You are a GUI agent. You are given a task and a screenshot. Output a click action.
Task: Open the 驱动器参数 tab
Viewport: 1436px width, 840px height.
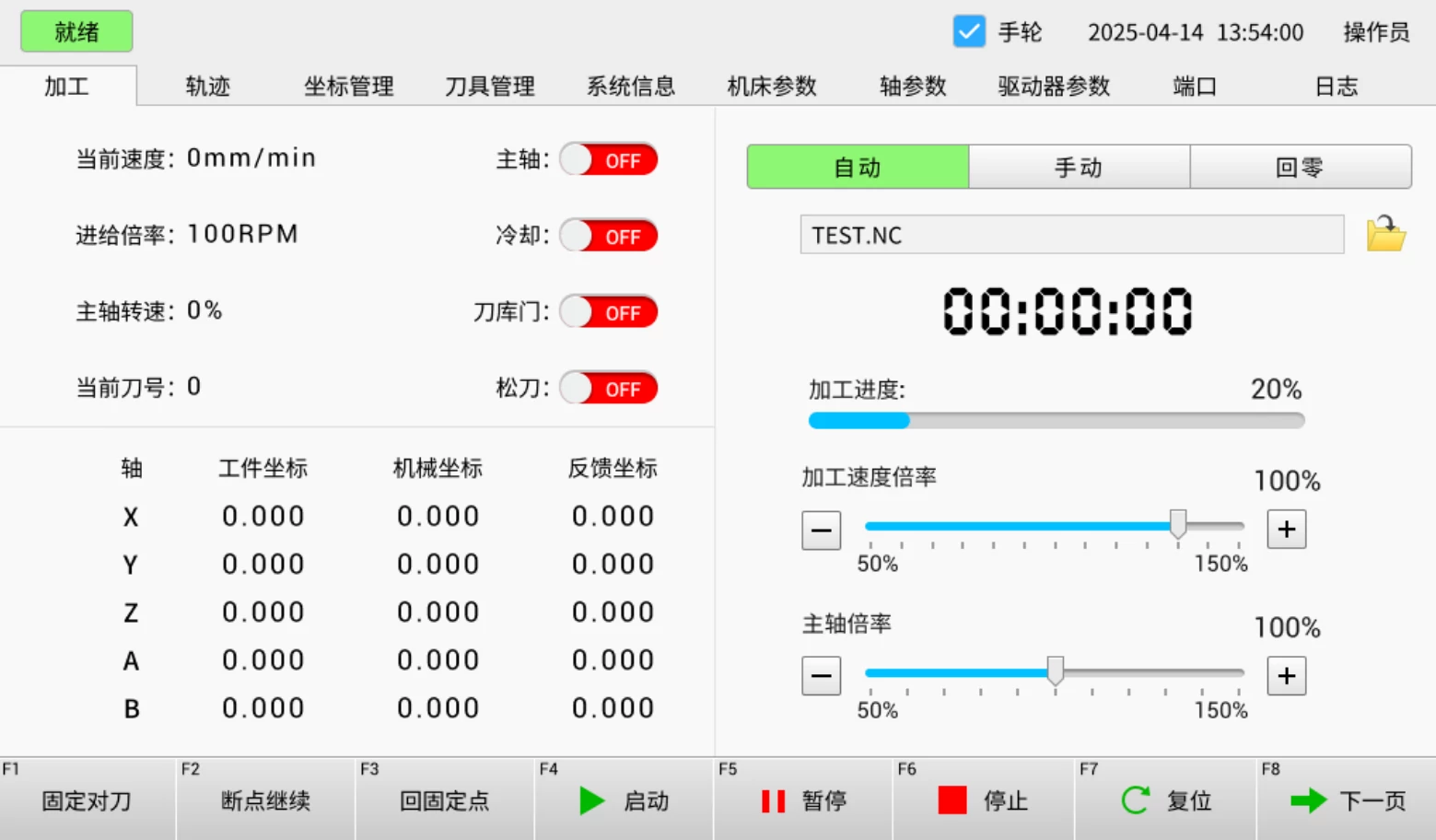point(1054,87)
